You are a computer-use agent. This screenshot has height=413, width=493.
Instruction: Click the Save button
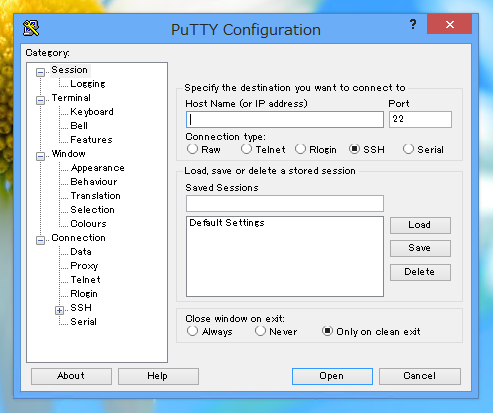click(420, 248)
